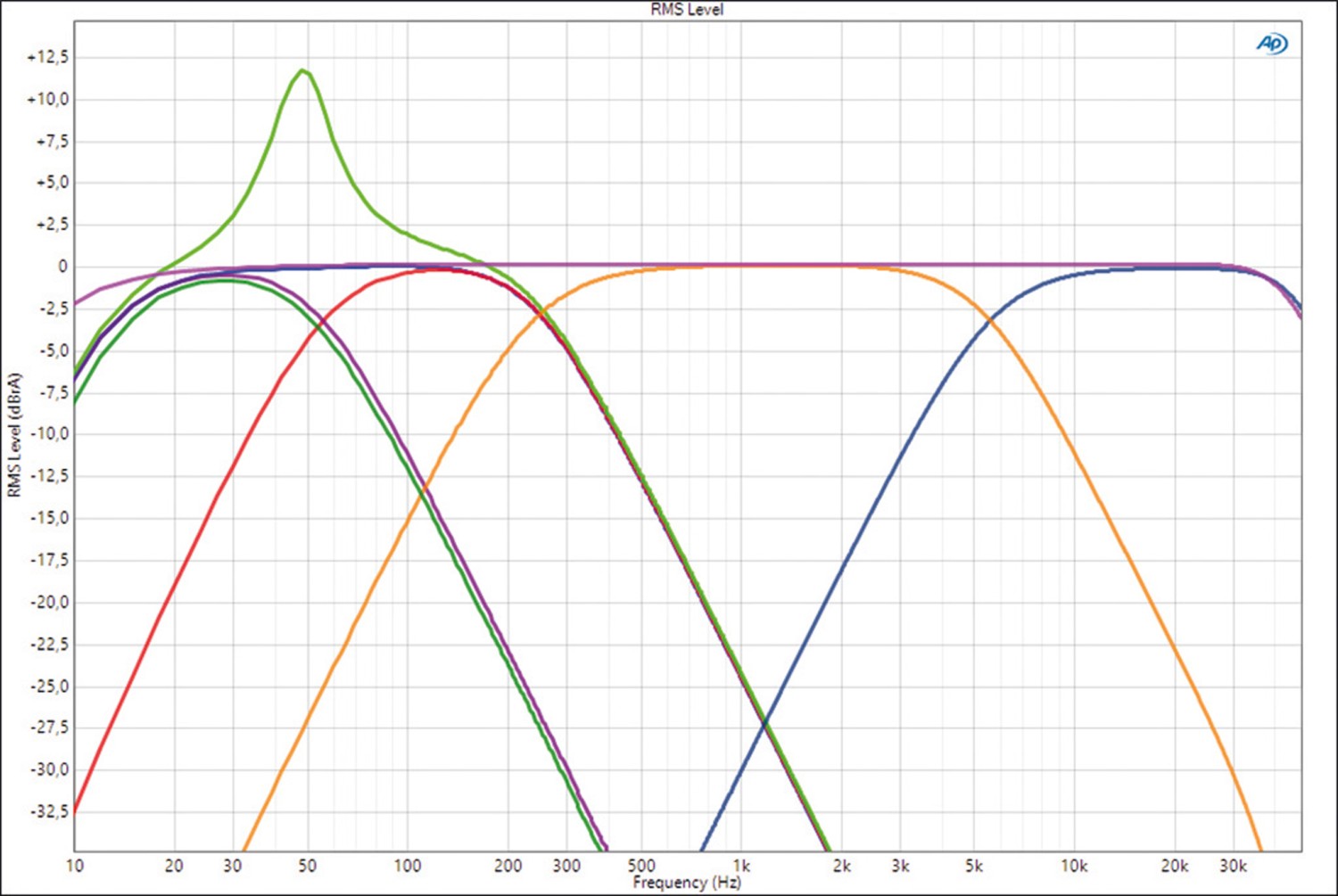Click the 1k frequency axis label
The height and width of the screenshot is (896, 1338).
[741, 866]
